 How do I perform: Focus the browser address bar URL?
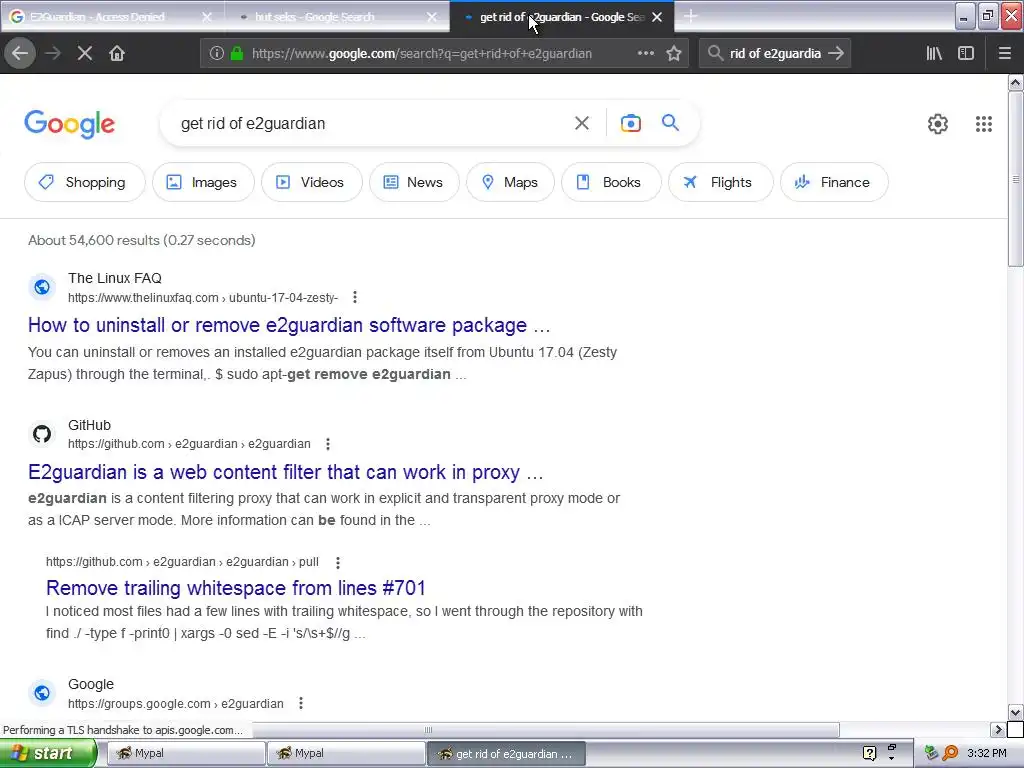(x=422, y=54)
